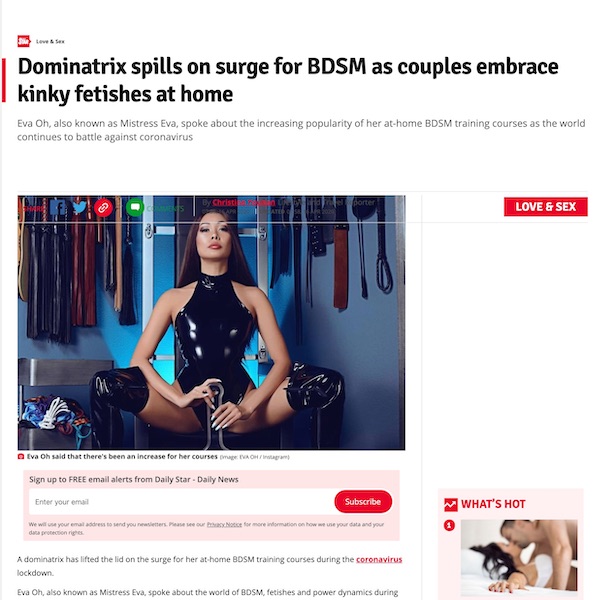Image resolution: width=600 pixels, height=600 pixels.
Task: Click the number 1 badge in What's Hot
Action: coord(449,525)
